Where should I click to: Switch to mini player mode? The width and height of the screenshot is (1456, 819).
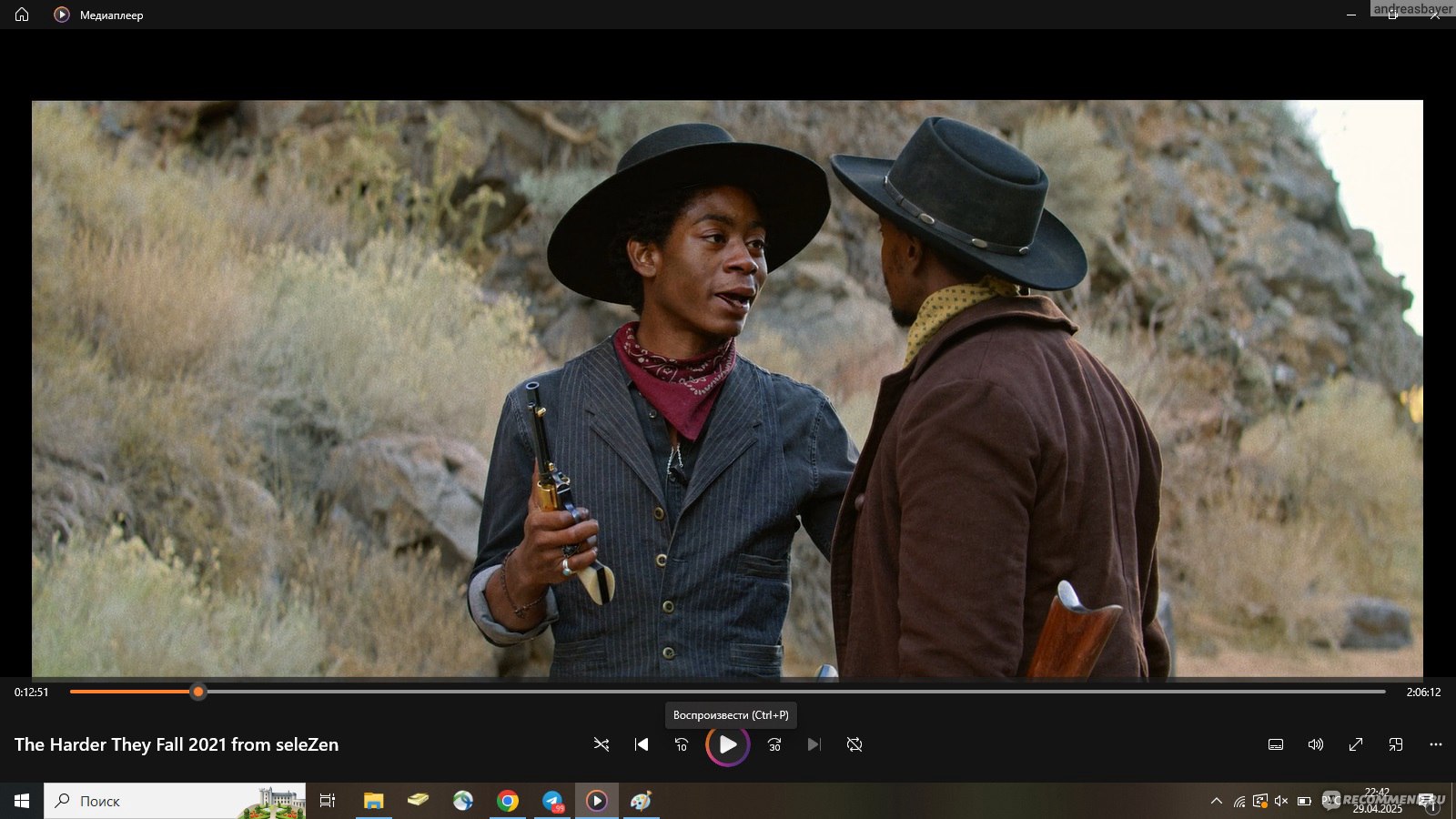[x=1396, y=744]
